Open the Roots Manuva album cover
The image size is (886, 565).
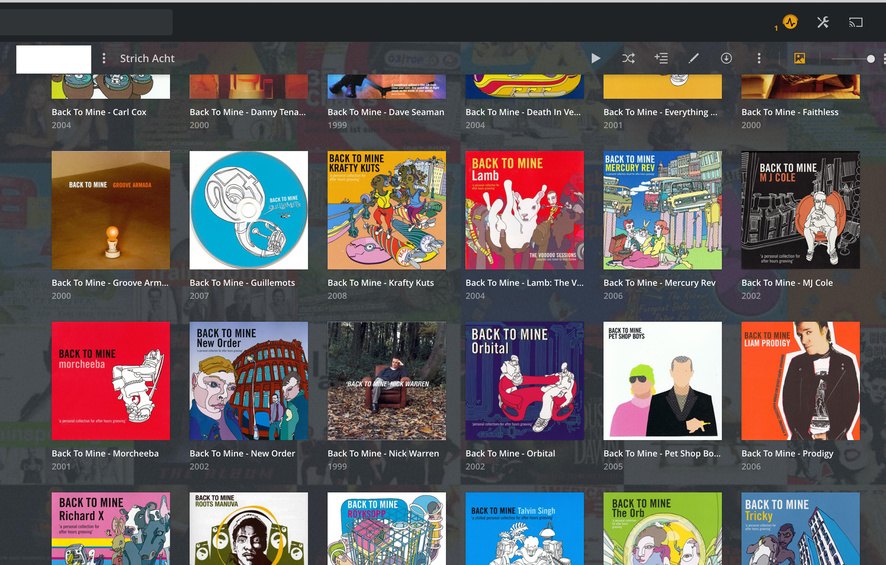[249, 528]
